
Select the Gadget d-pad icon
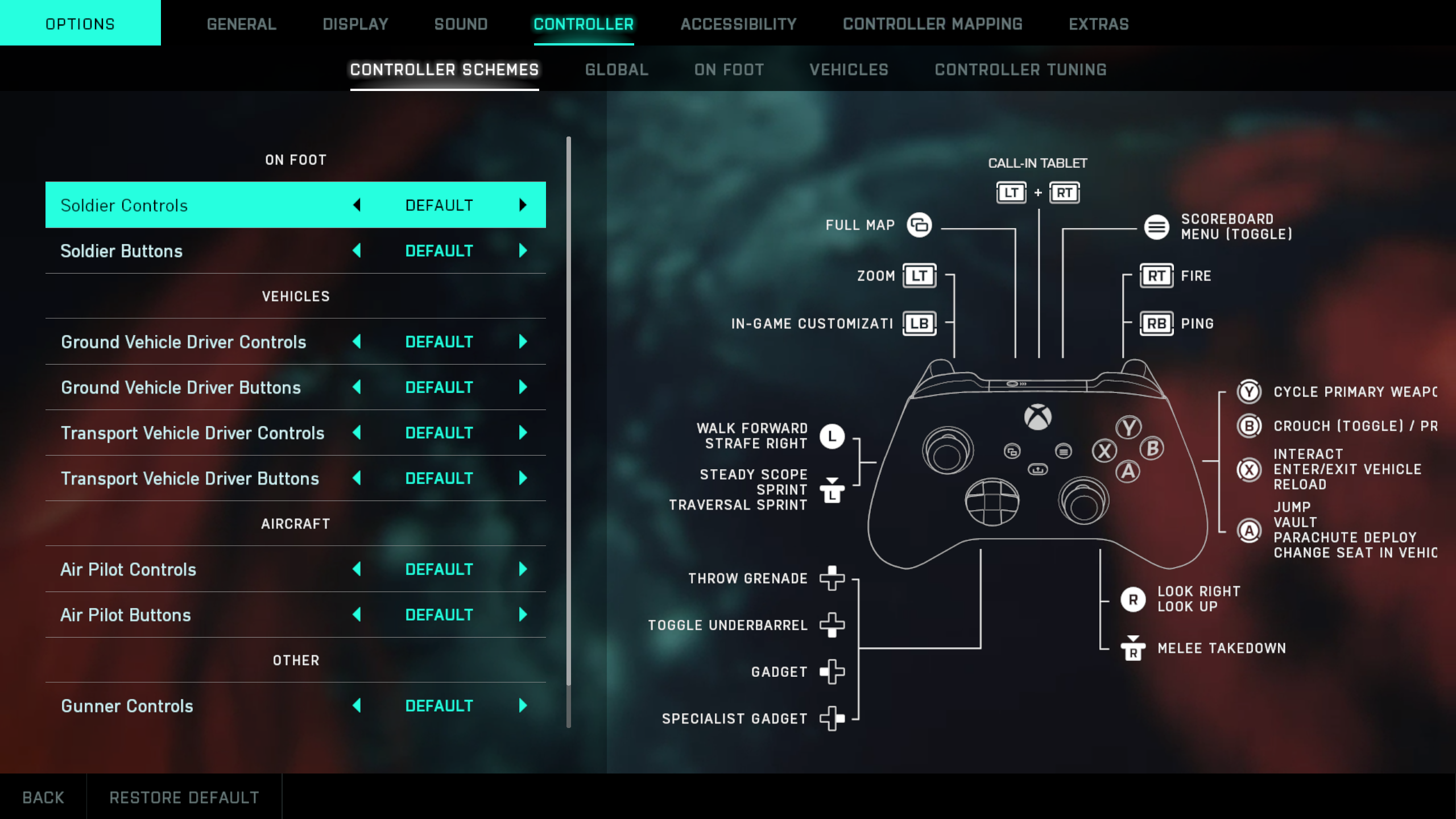point(832,671)
